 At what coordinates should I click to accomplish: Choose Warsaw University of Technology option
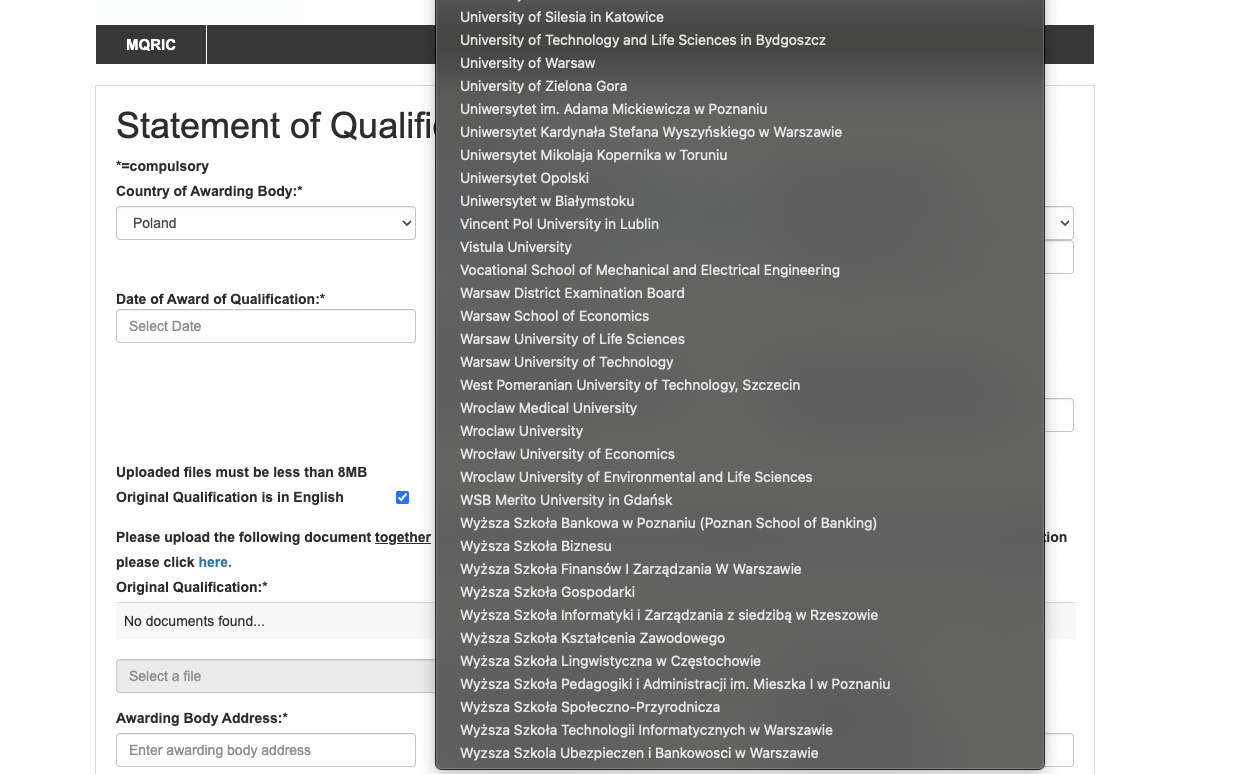[x=740, y=362]
